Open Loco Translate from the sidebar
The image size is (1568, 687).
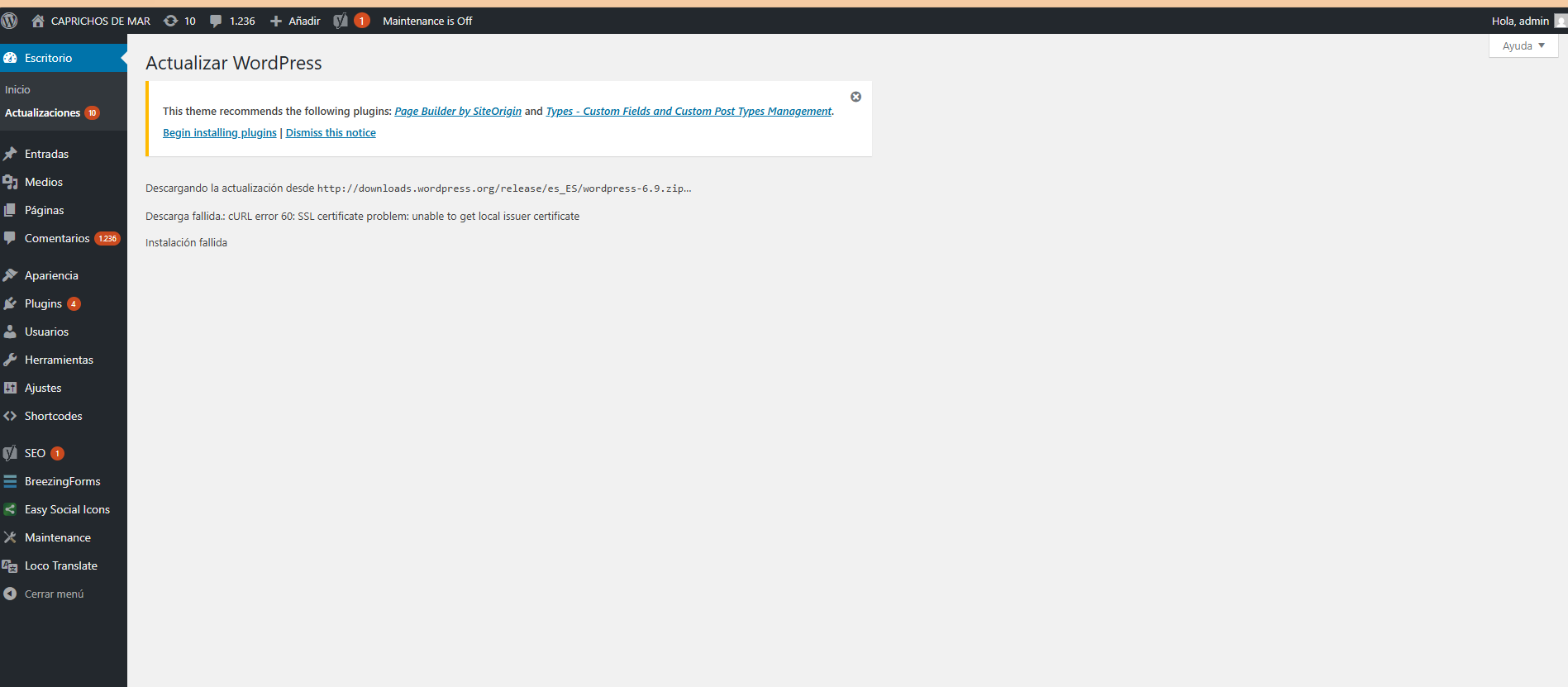coord(60,565)
